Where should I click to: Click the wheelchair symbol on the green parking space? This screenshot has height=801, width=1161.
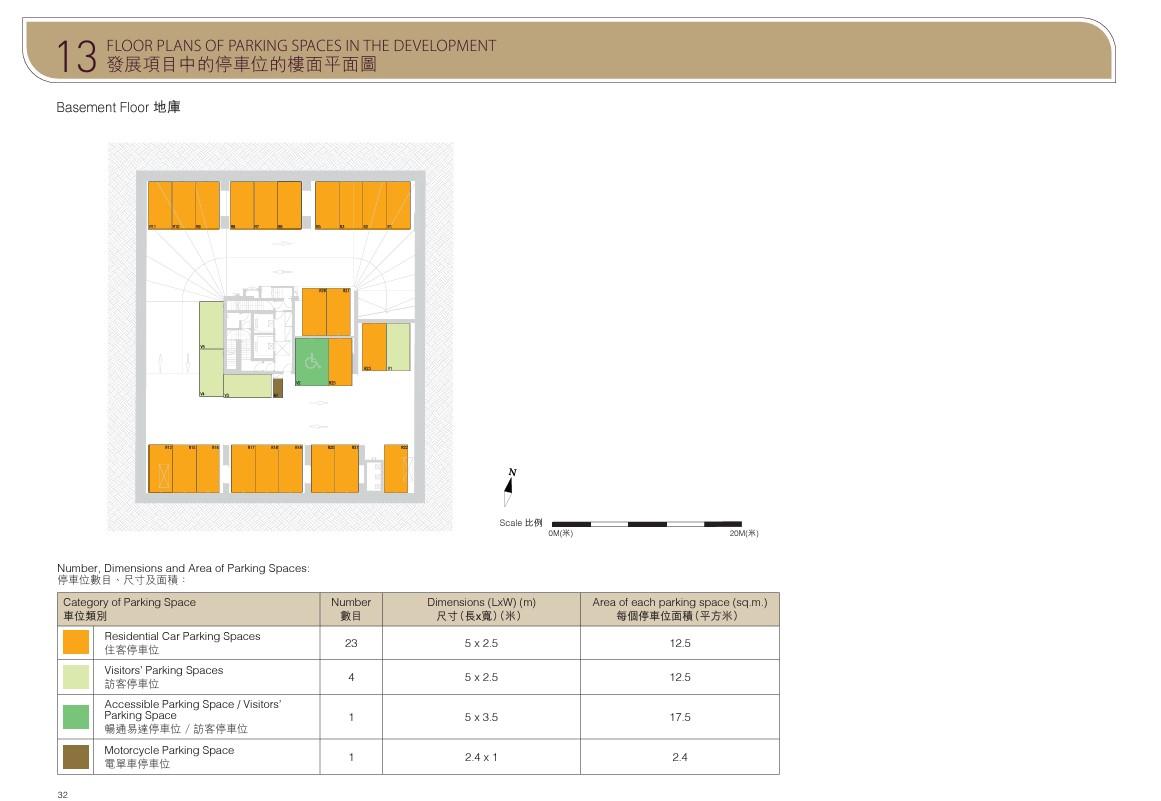pos(311,361)
